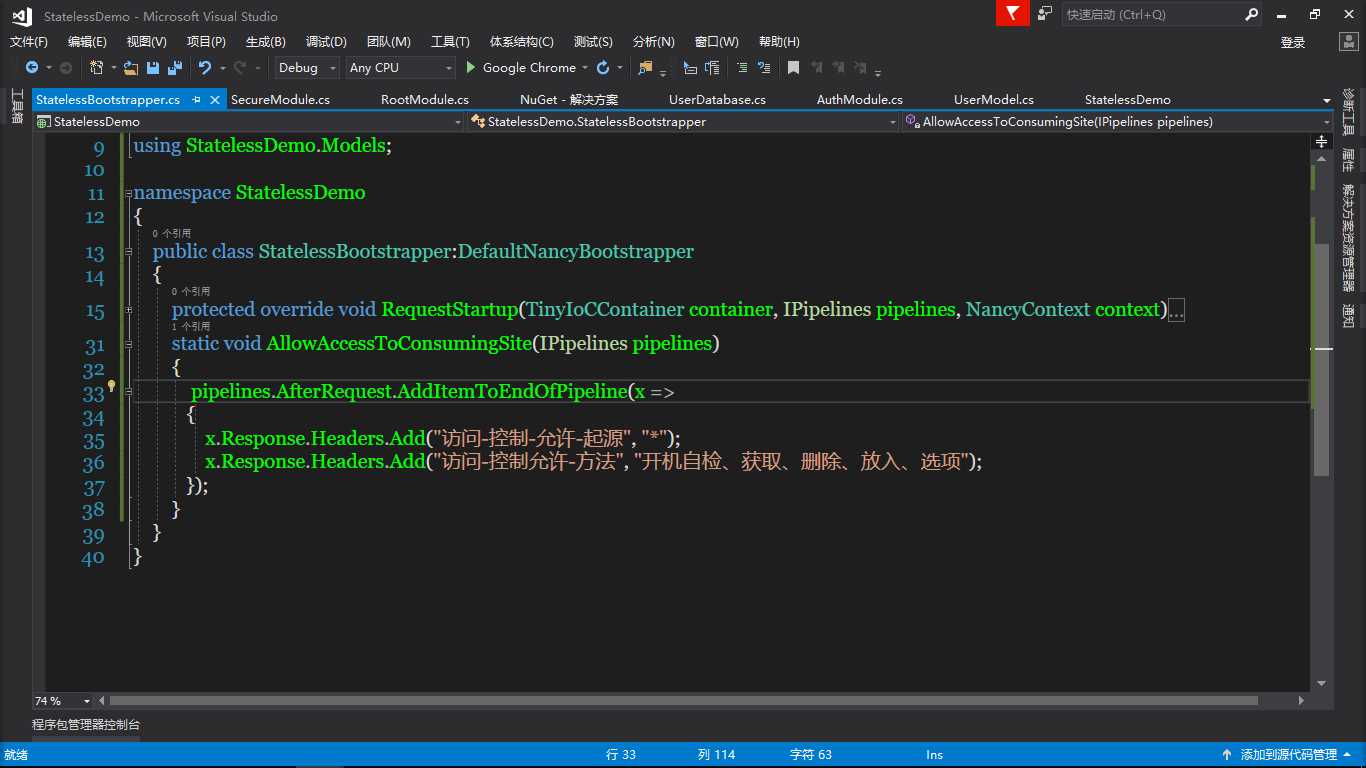
Task: Click the 登录 sign-in link
Action: pos(1293,42)
